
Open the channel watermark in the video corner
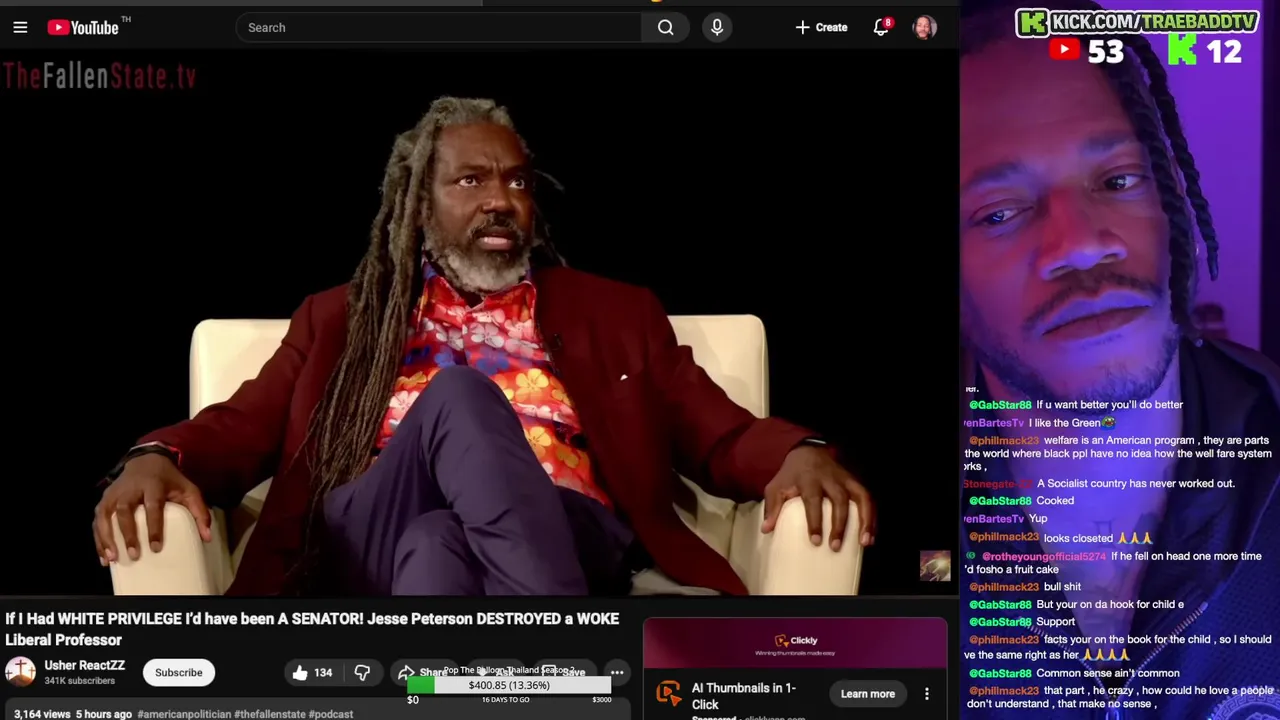935,566
